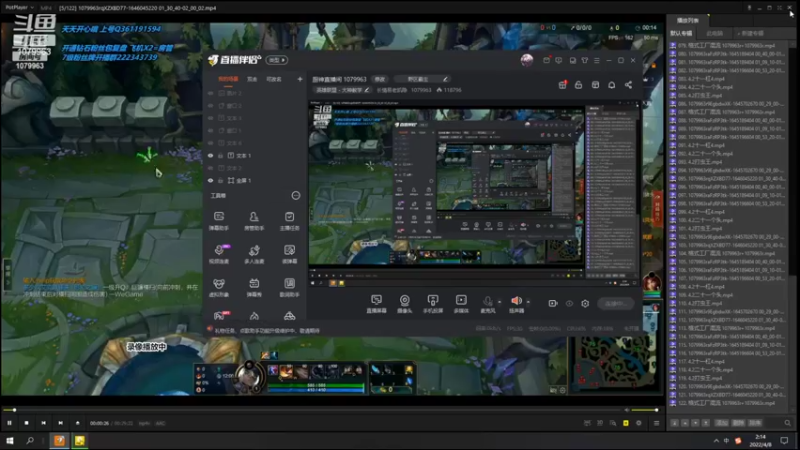Skip to next file in PotPlayer
800x450 pixels.
[x=60, y=423]
